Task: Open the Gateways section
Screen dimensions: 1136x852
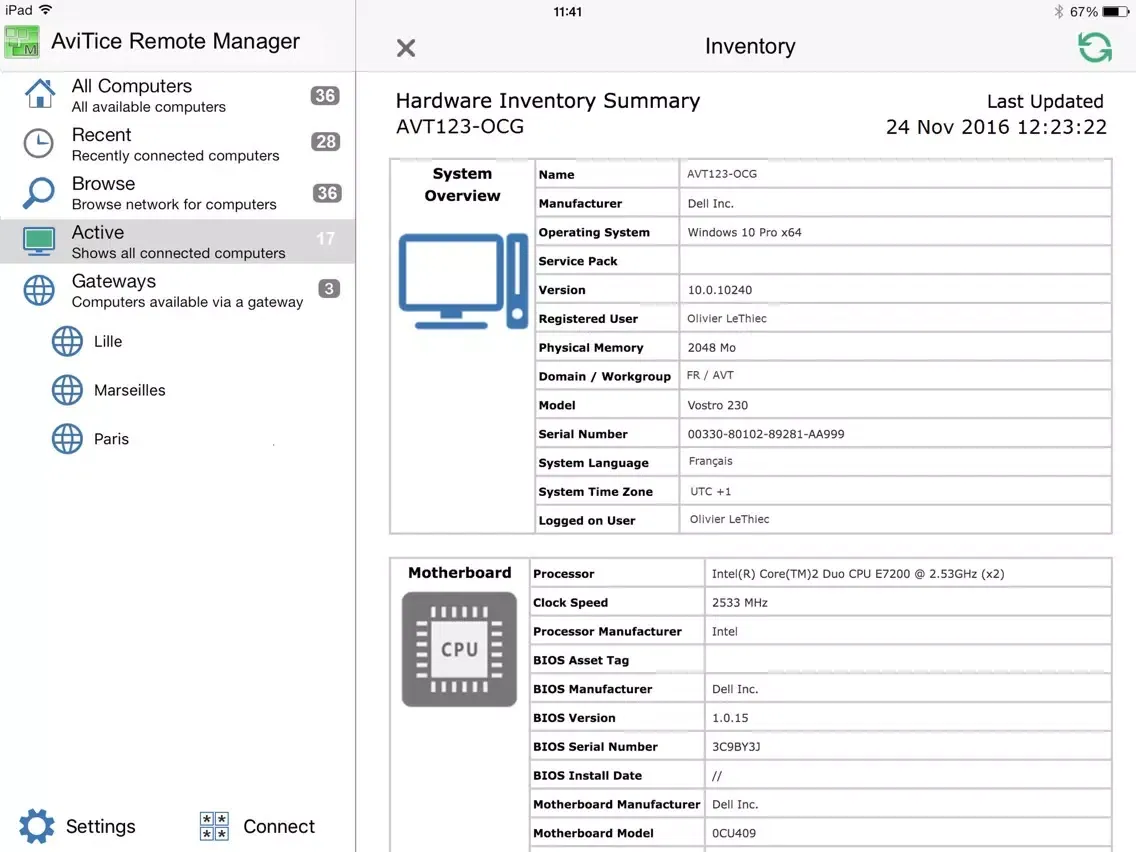Action: tap(178, 291)
